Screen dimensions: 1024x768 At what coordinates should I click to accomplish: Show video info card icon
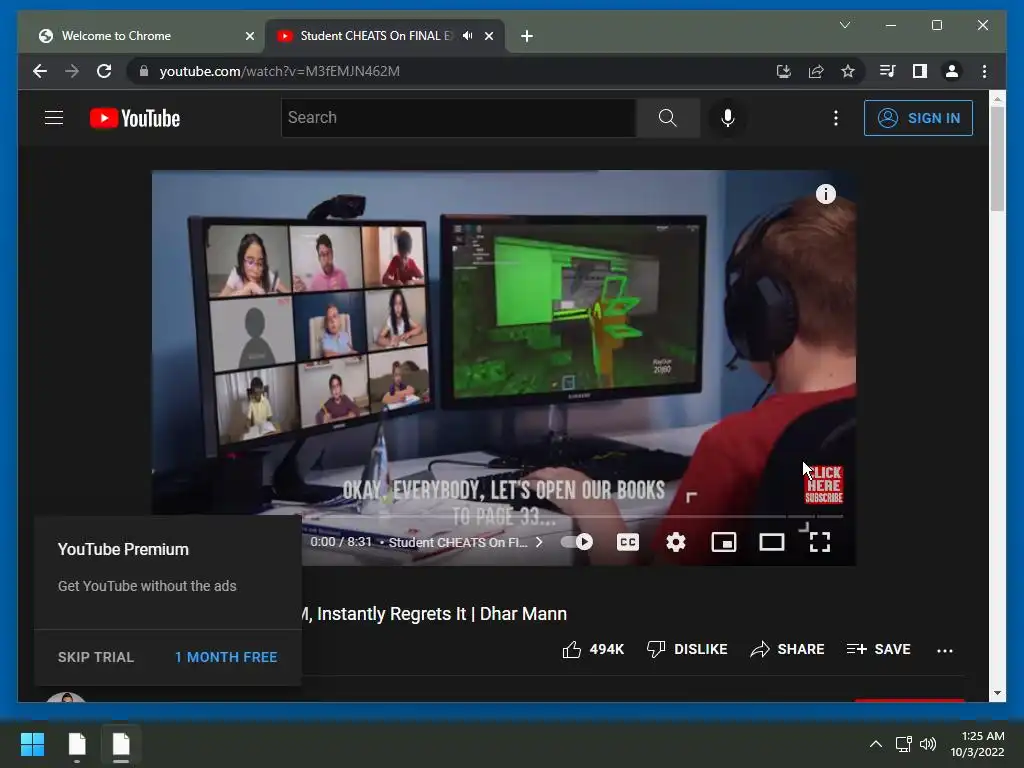pyautogui.click(x=825, y=194)
